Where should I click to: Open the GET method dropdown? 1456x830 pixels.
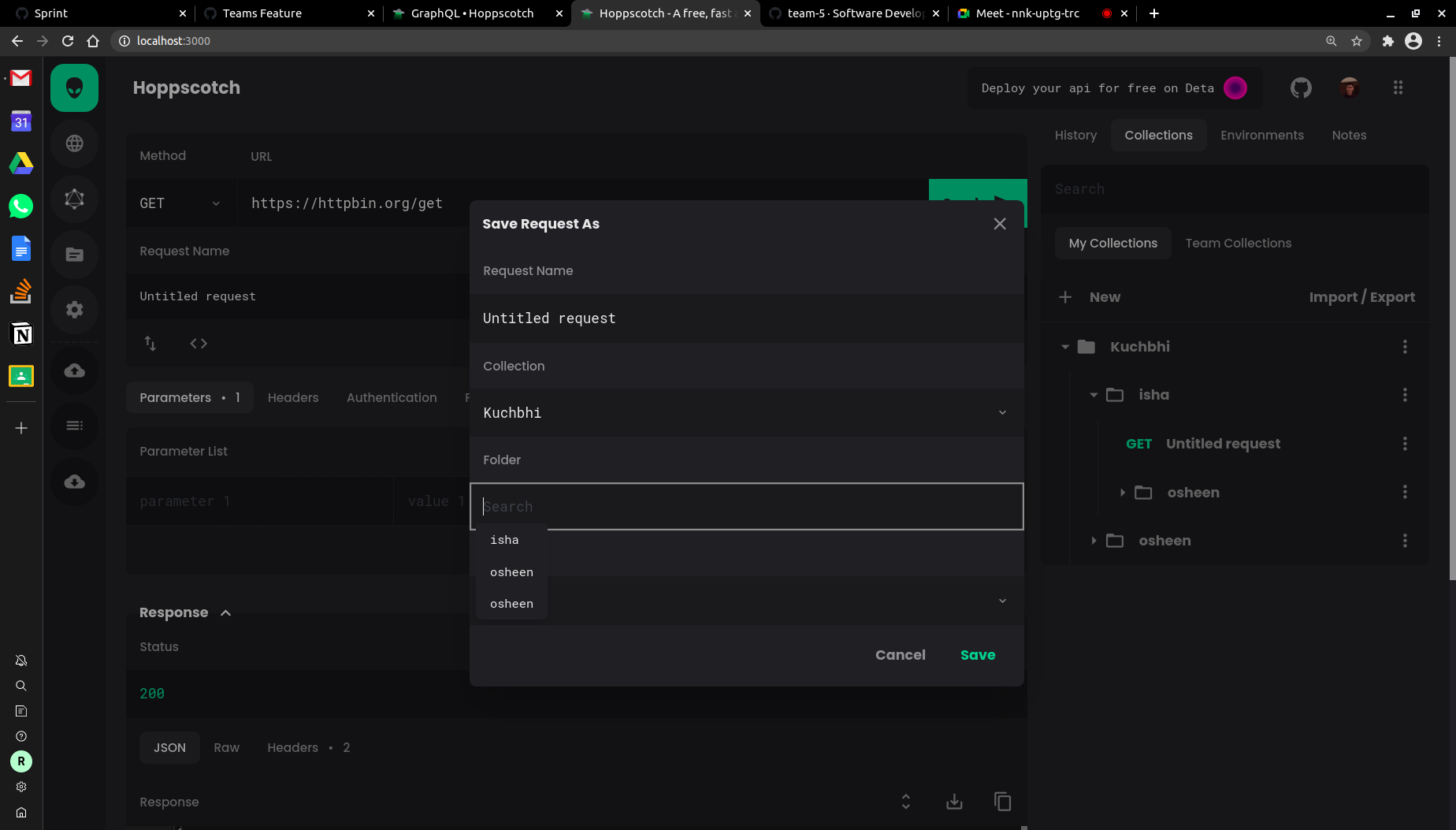[x=180, y=203]
